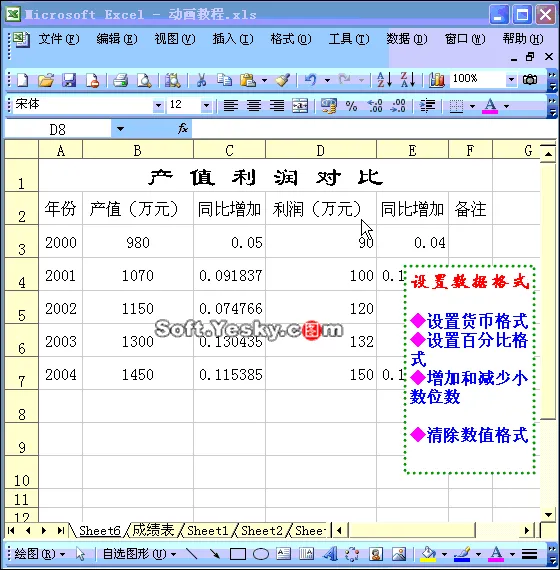Image resolution: width=560 pixels, height=570 pixels.
Task: Select the Rectangle drawing tool
Action: pos(237,554)
